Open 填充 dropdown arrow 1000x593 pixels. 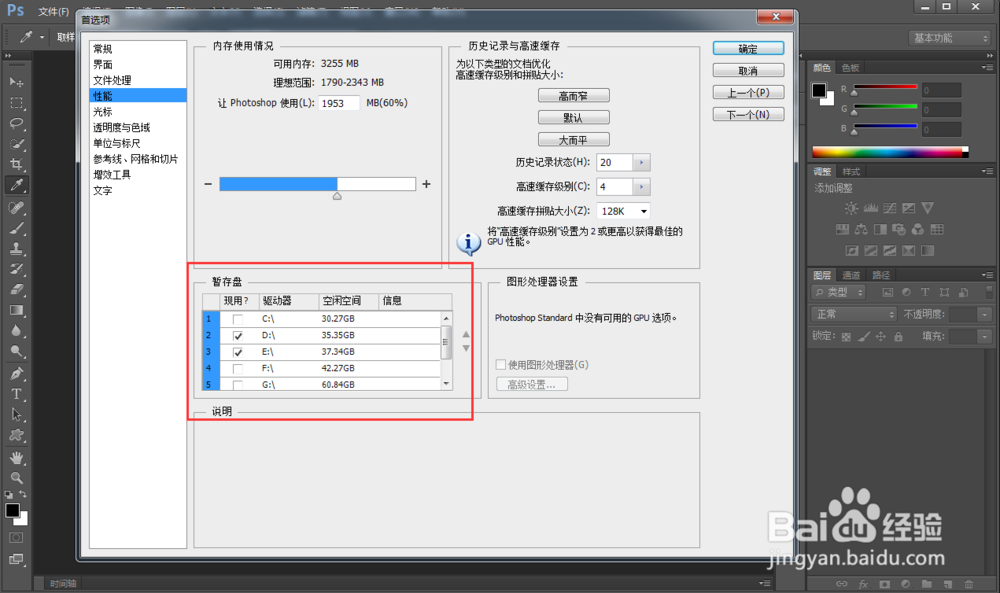coord(985,336)
